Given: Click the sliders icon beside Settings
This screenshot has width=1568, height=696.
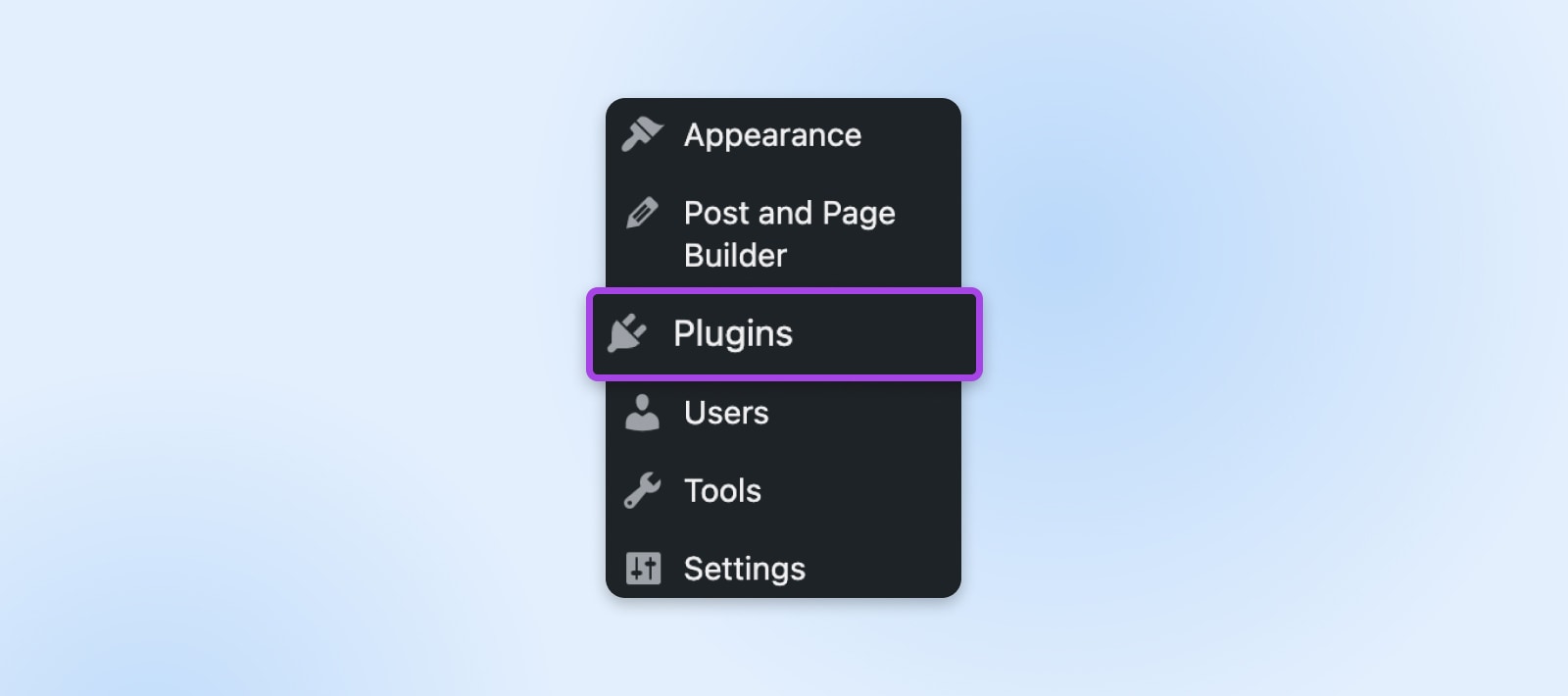Looking at the screenshot, I should click(644, 568).
